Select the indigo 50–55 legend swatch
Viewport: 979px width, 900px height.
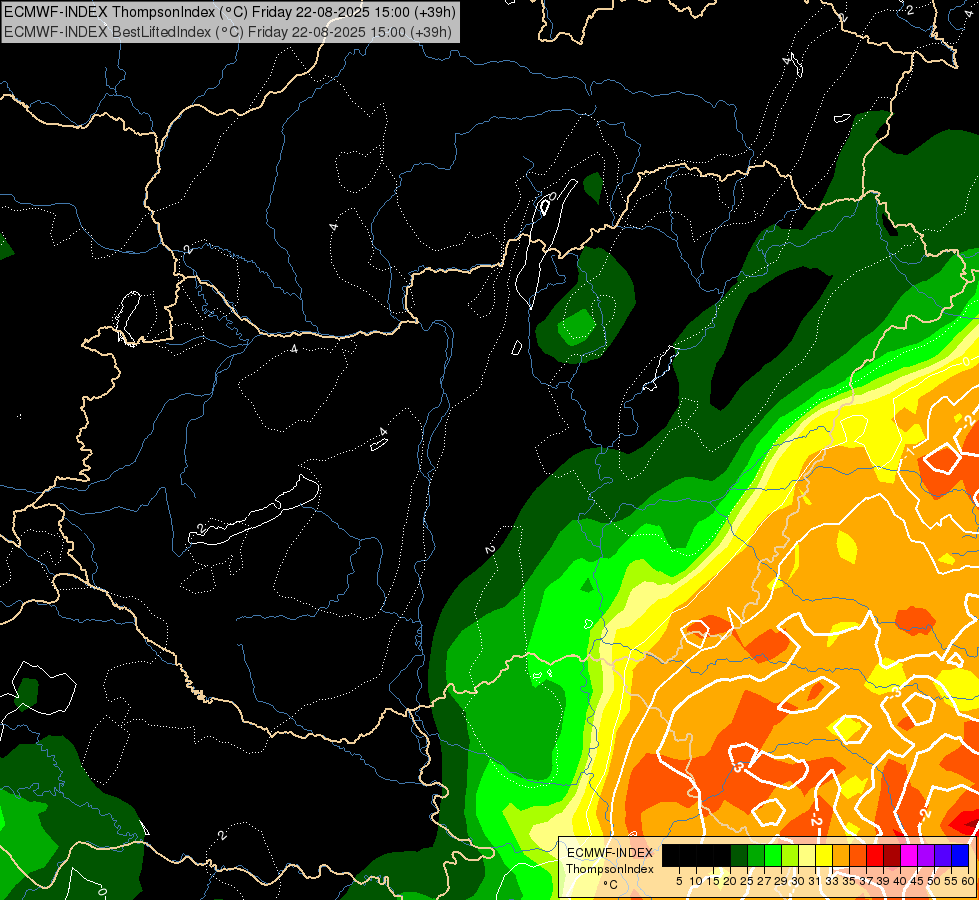(x=943, y=855)
